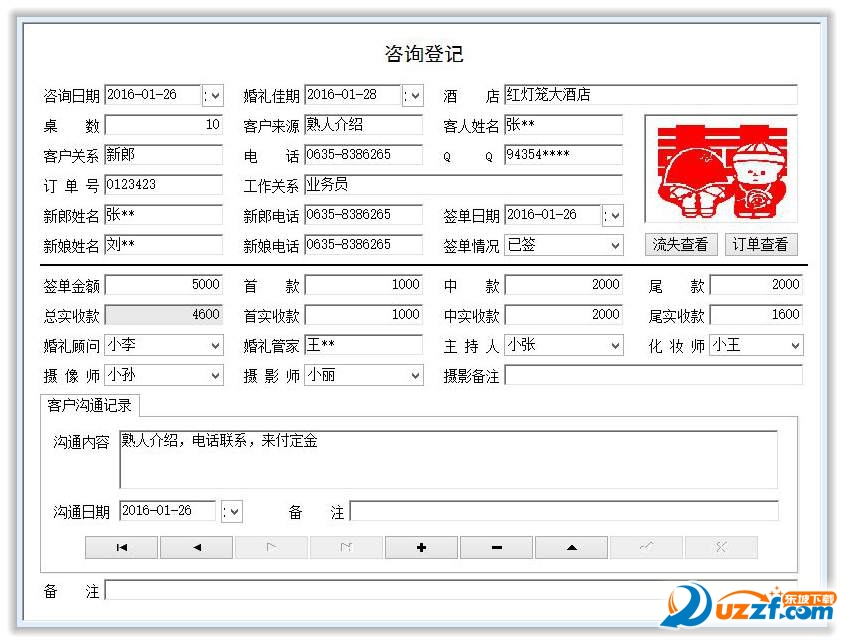Cancel edits with the X navigator icon
Image resolution: width=844 pixels, height=644 pixels.
pos(721,547)
